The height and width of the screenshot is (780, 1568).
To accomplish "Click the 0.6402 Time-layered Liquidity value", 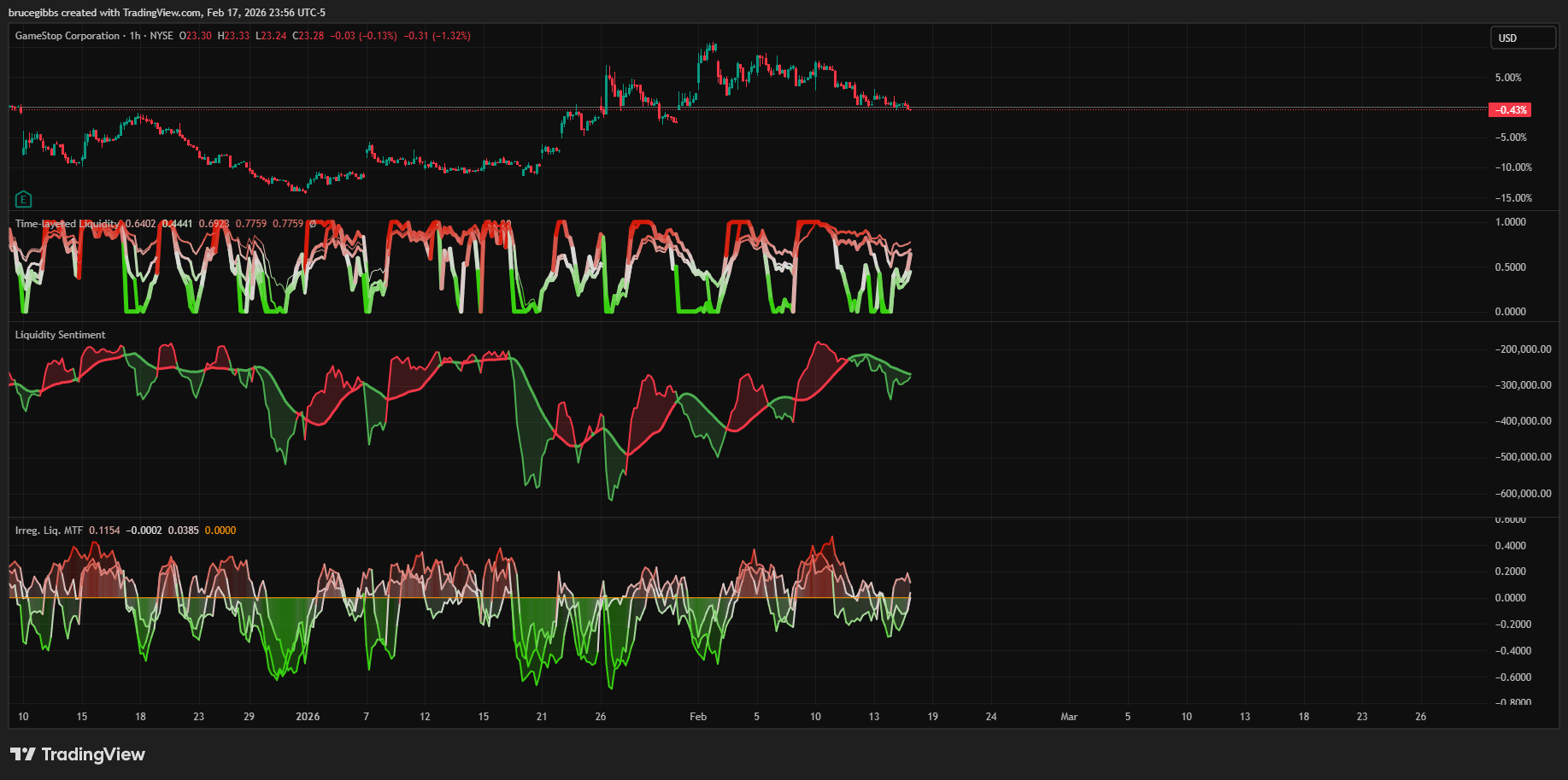I will (140, 224).
